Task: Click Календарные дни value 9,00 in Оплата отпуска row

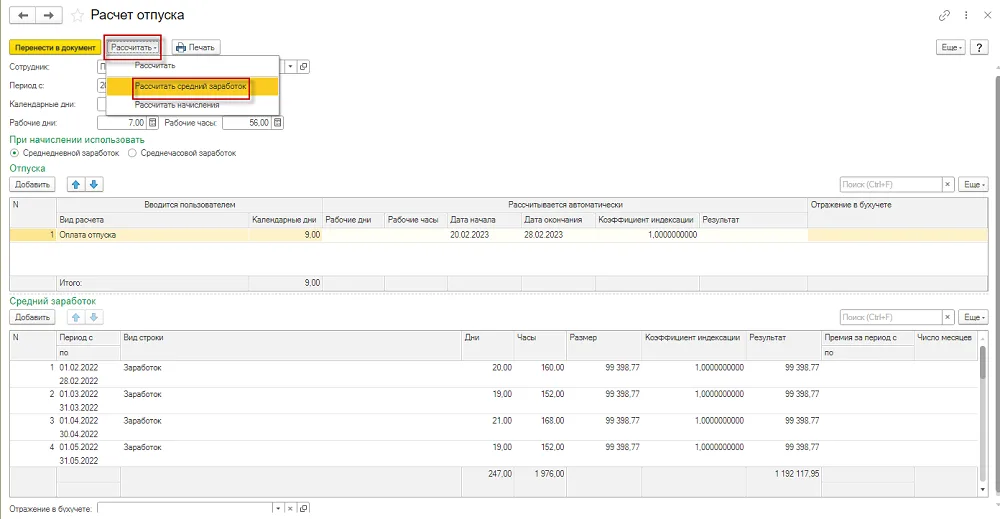Action: (286, 235)
